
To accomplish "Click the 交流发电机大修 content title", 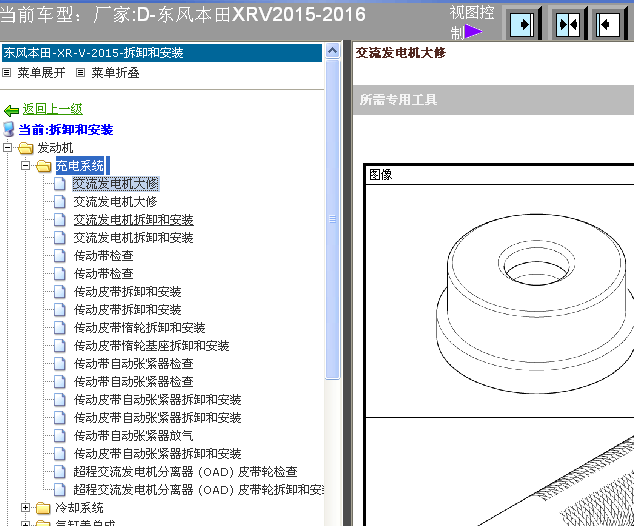I will coord(400,53).
